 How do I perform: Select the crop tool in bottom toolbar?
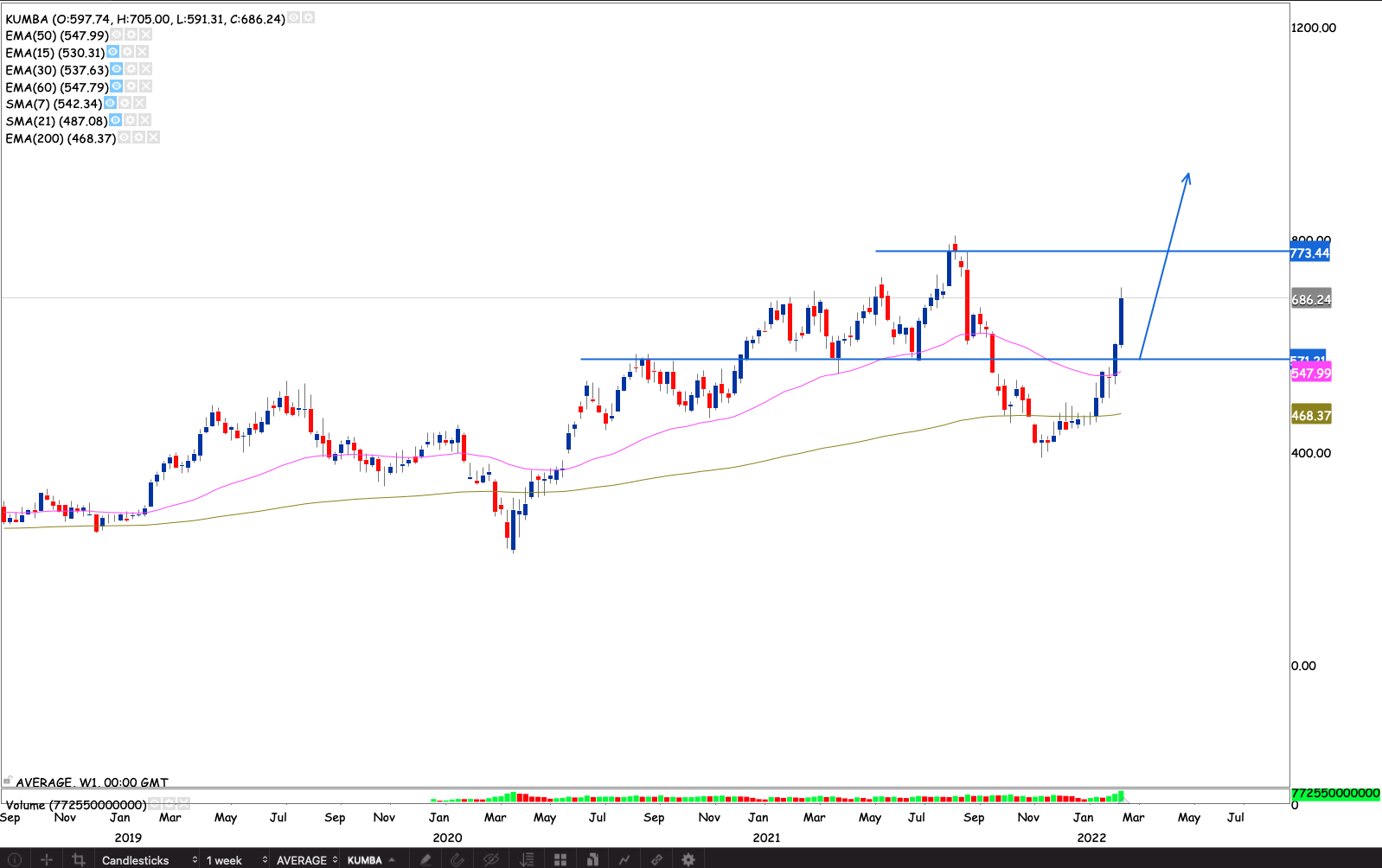coord(79,859)
